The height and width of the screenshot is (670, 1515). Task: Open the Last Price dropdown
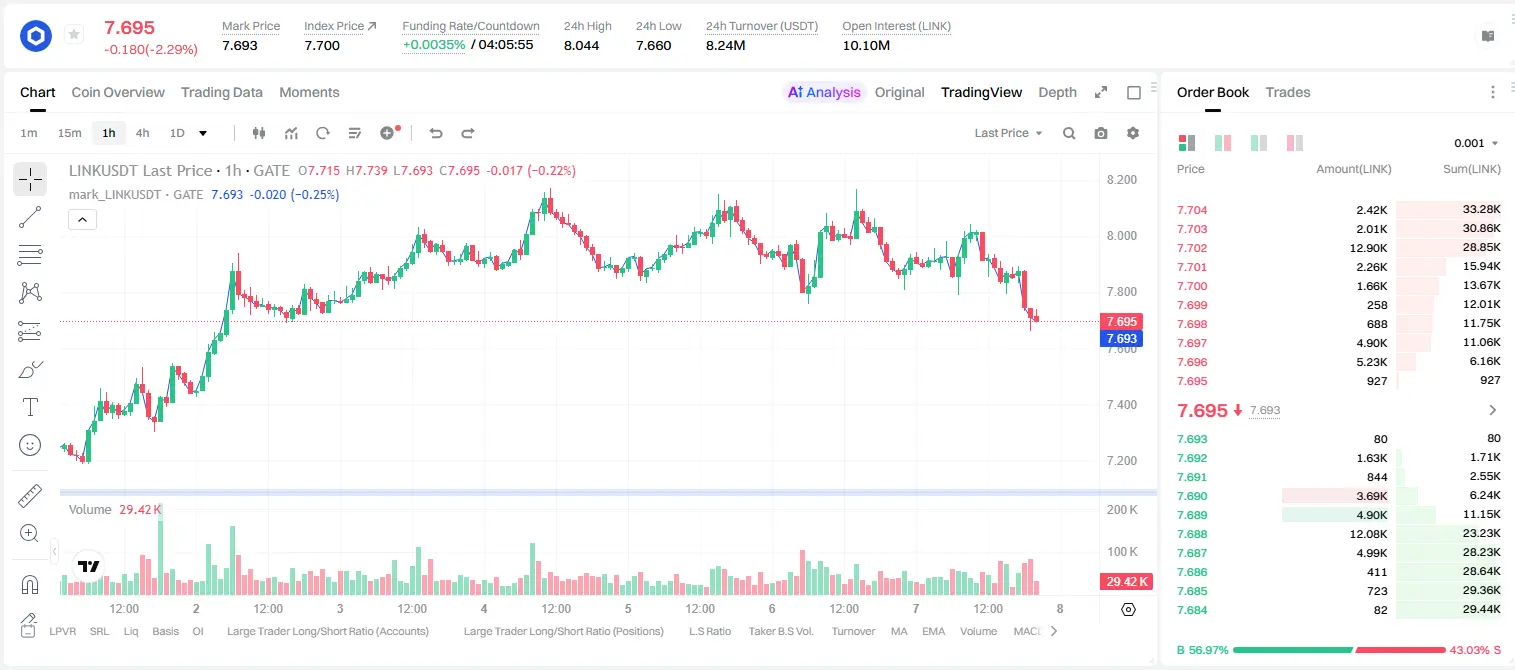pos(1008,133)
